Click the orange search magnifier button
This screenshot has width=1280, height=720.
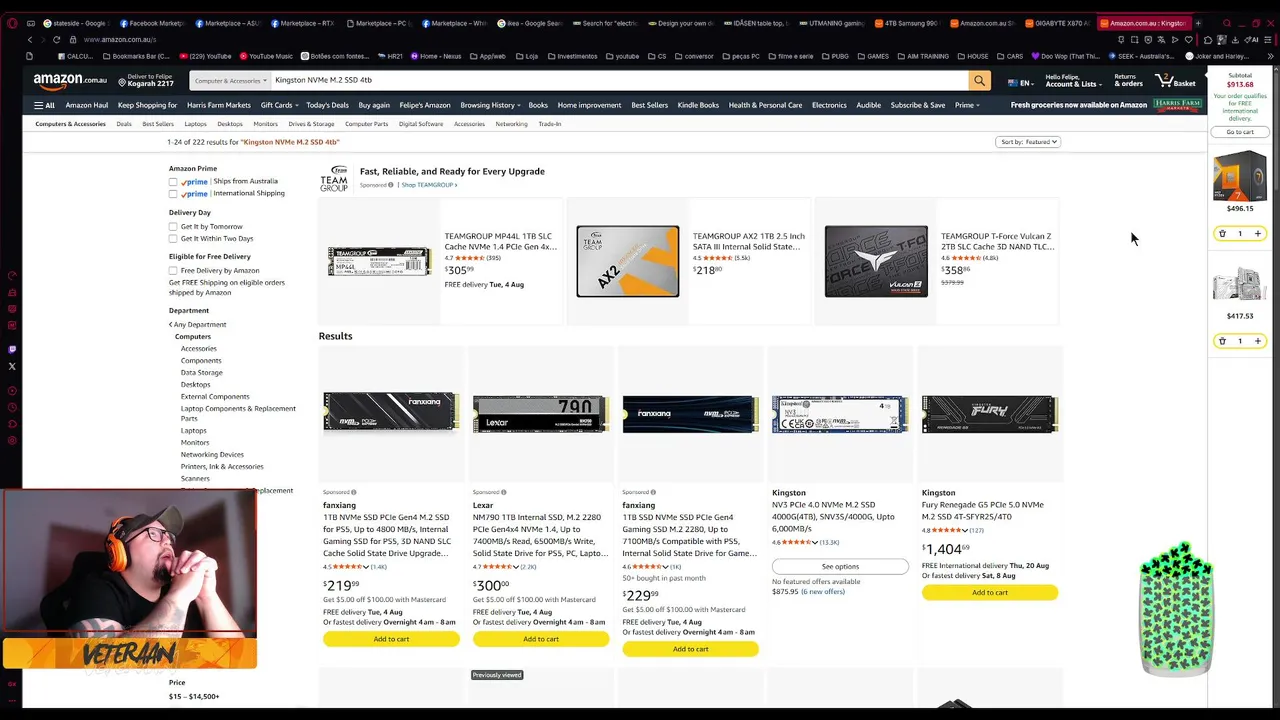coord(979,80)
